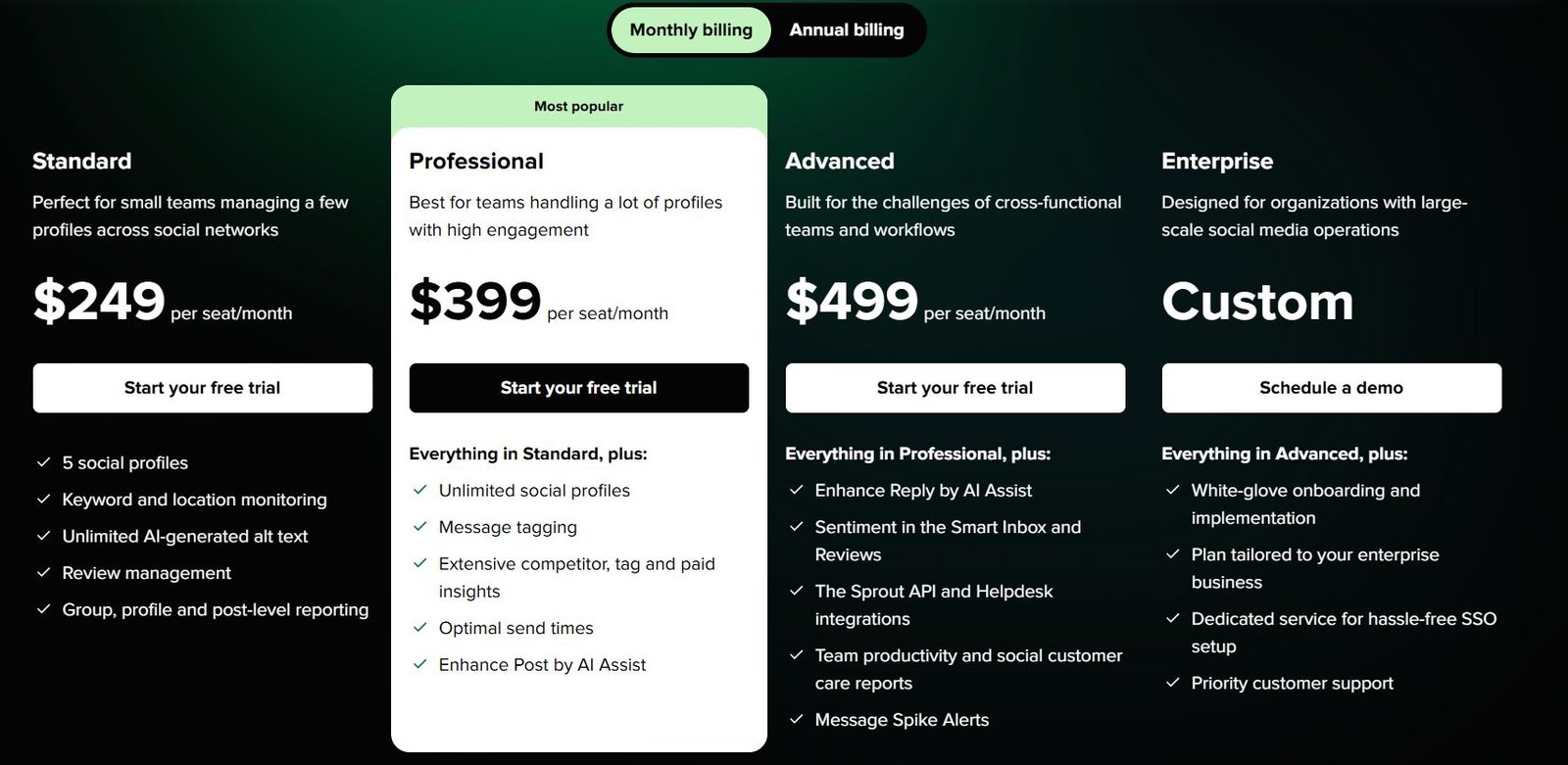This screenshot has width=1568, height=765.
Task: Start the Standard plan free trial
Action: point(203,388)
